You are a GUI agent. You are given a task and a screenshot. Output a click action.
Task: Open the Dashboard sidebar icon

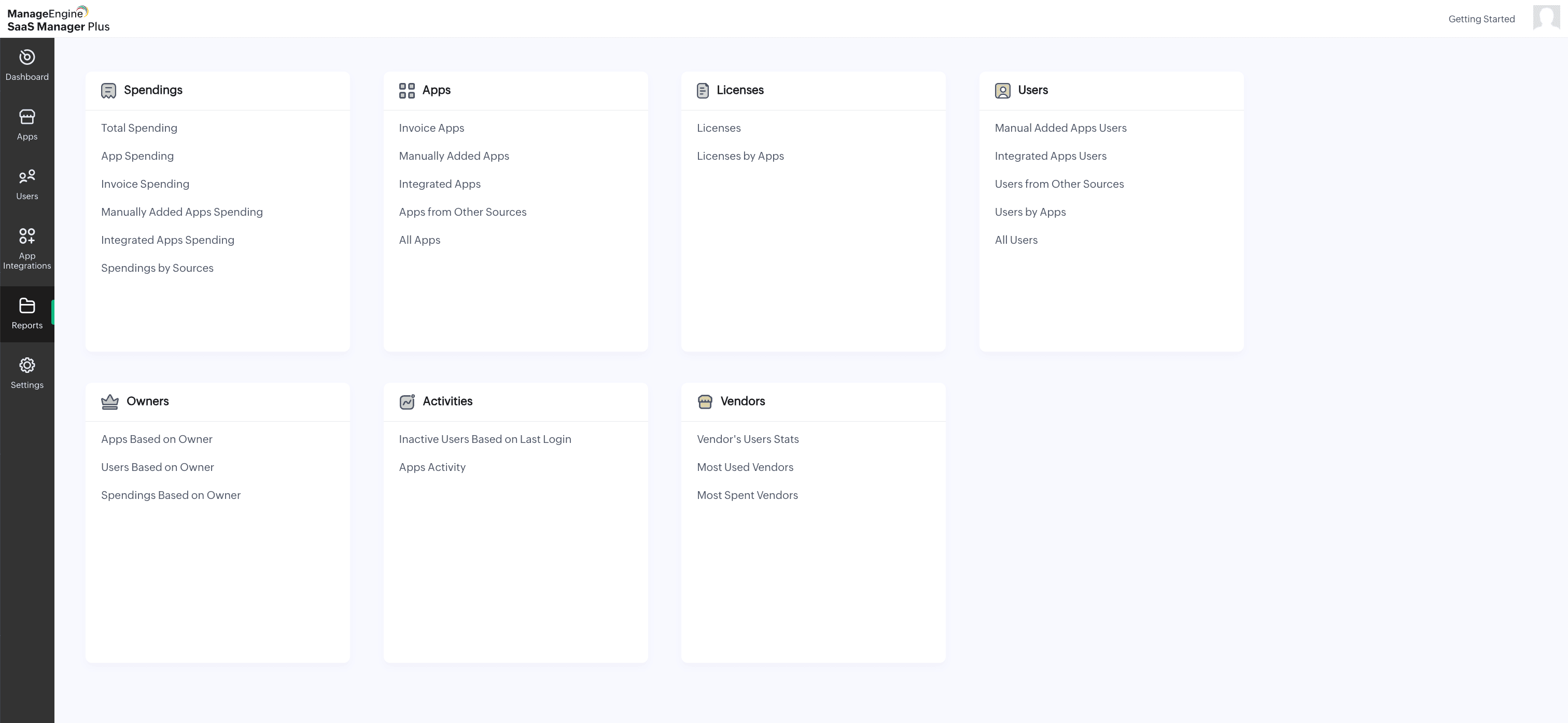(27, 57)
